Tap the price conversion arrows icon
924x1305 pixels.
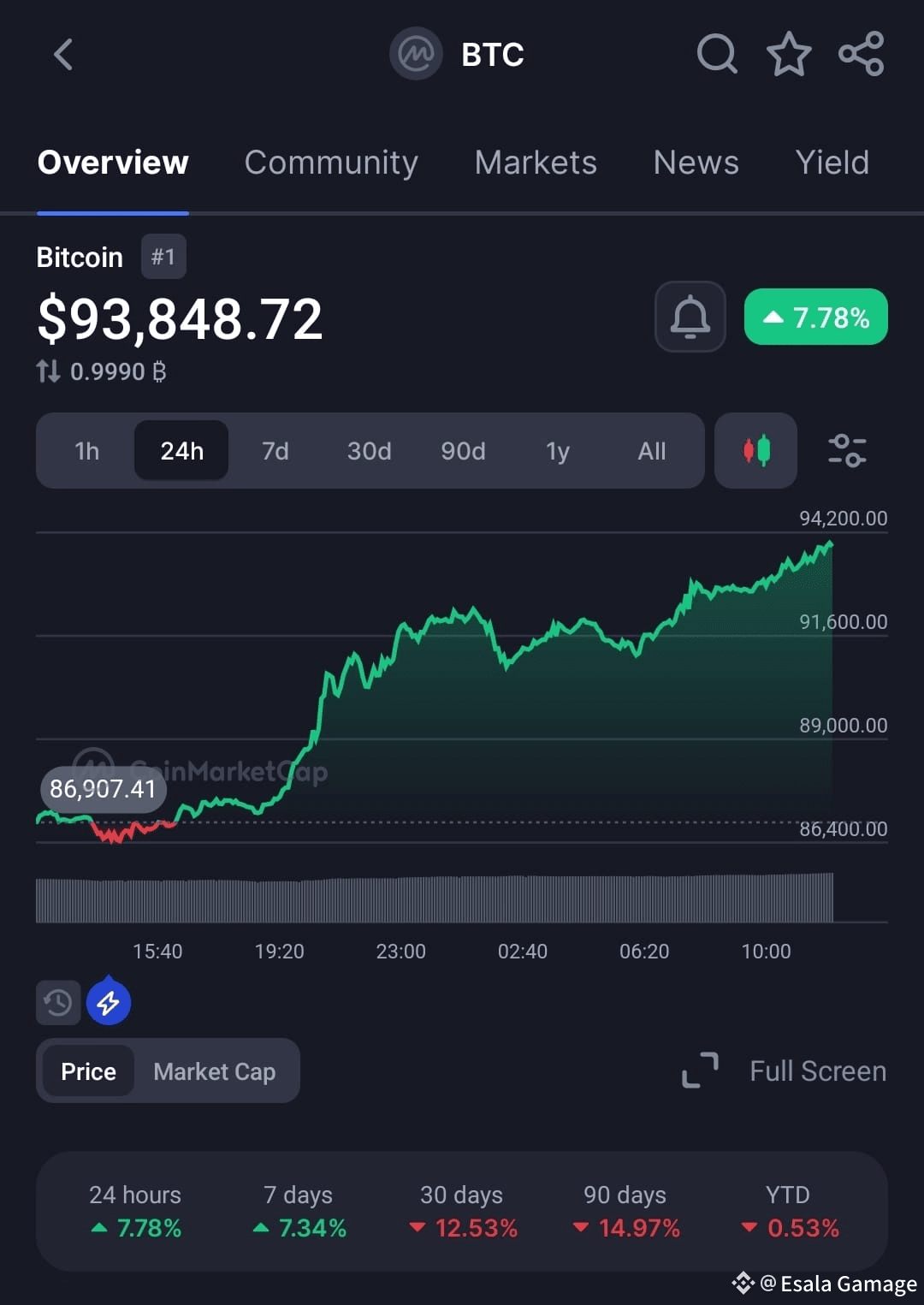tap(49, 371)
